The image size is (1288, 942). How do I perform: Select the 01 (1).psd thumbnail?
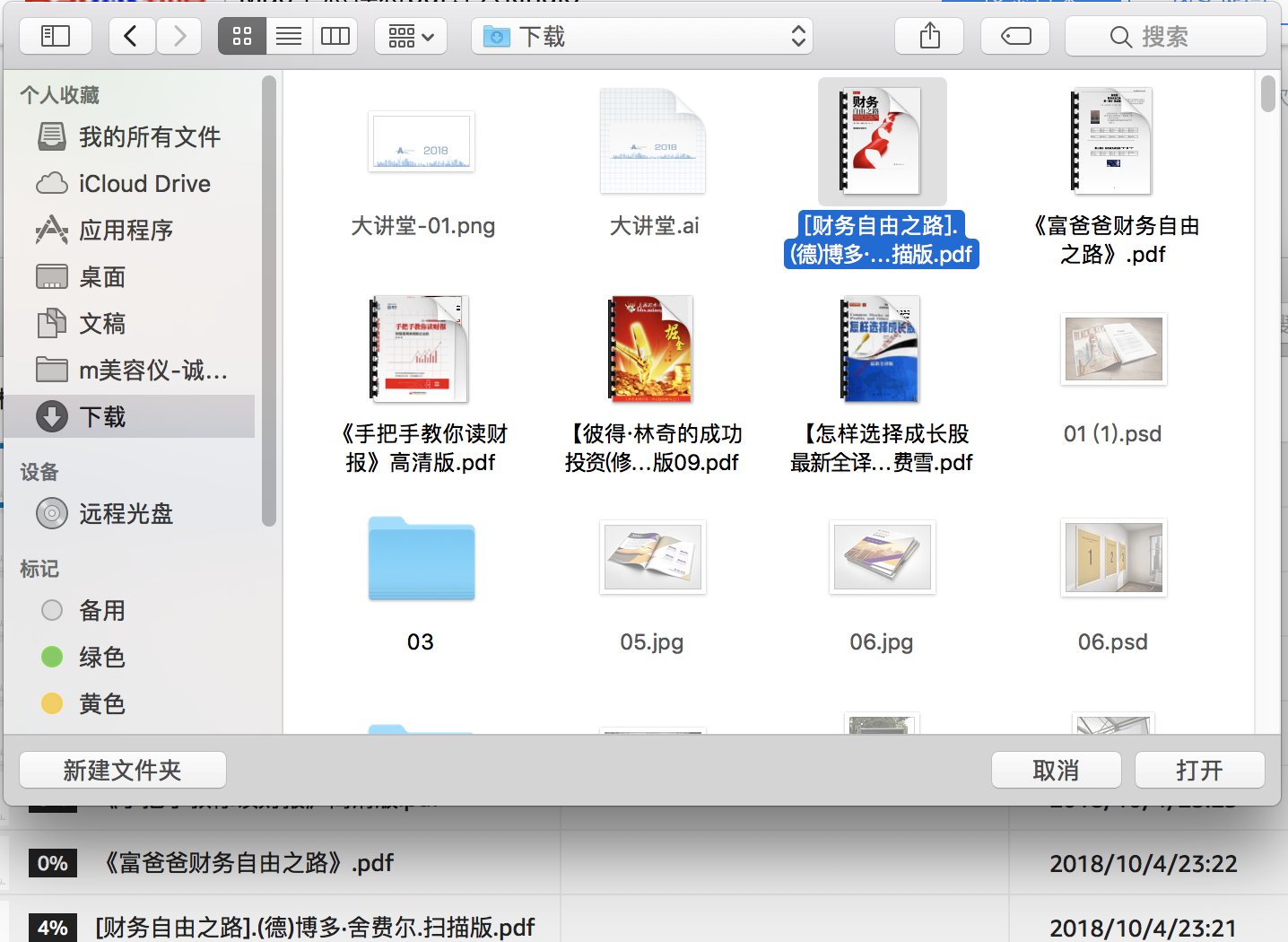point(1113,349)
